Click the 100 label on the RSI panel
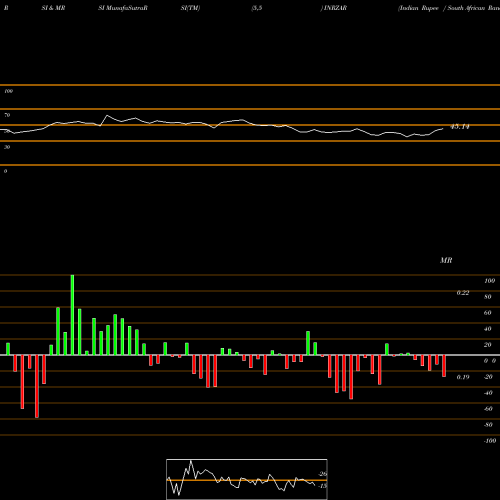Viewport: 500px width, 500px height. [x=8, y=91]
